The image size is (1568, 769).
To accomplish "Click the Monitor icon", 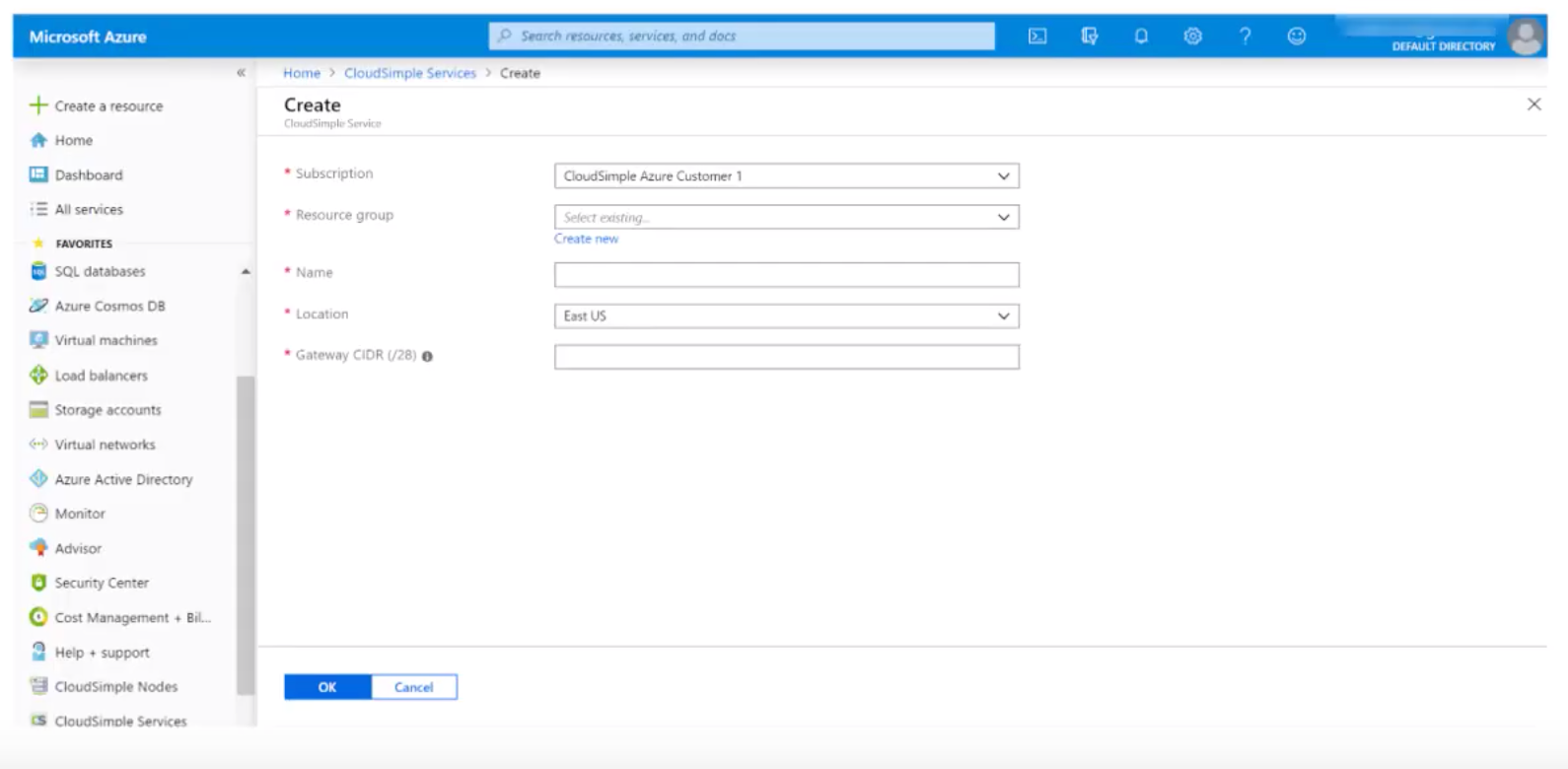I will click(38, 514).
